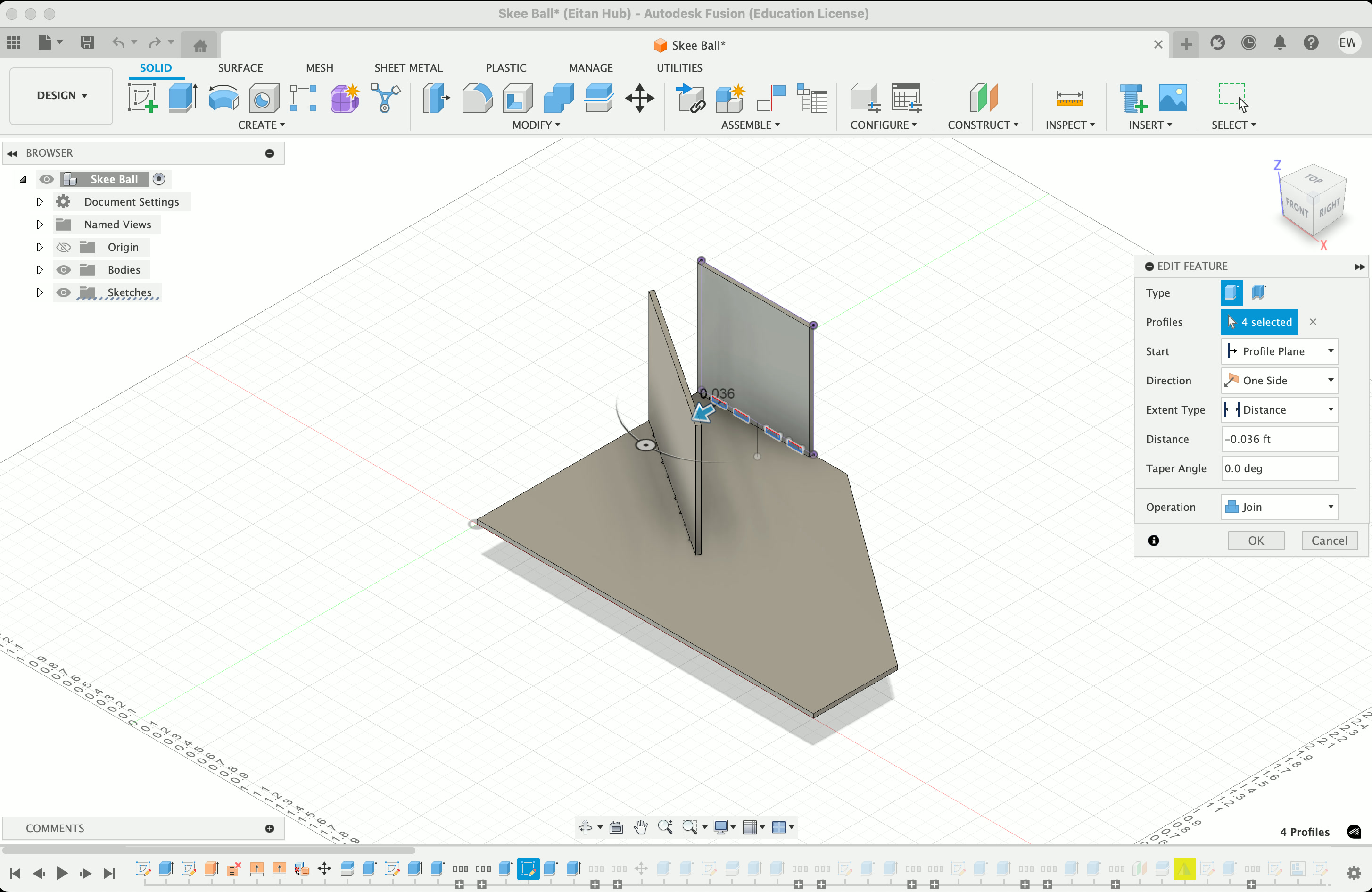Open the Extent Type Distance dropdown
The image size is (1372, 892).
(x=1279, y=410)
